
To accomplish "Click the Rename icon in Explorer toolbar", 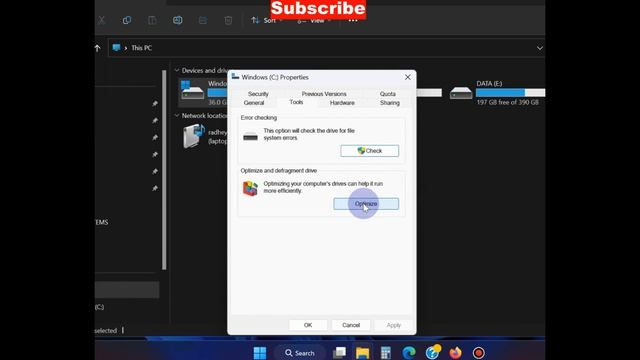I will [178, 20].
